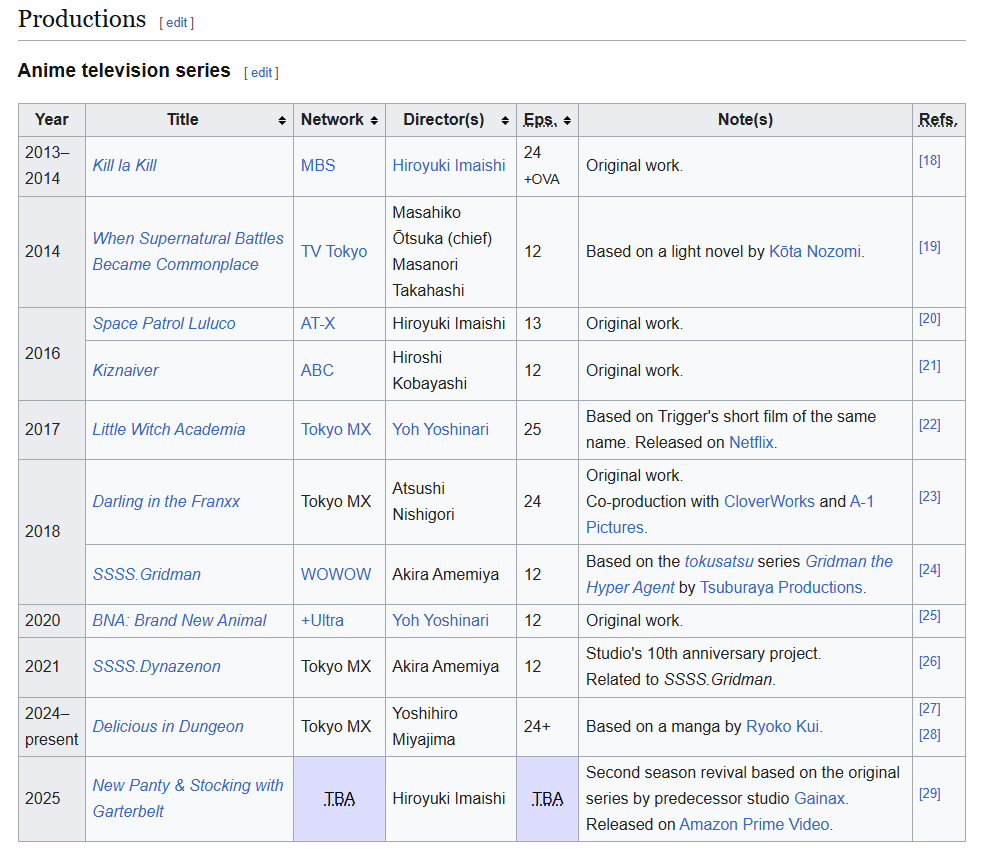The width and height of the screenshot is (990, 858).
Task: Sort table by Network column arrows
Action: click(x=374, y=121)
